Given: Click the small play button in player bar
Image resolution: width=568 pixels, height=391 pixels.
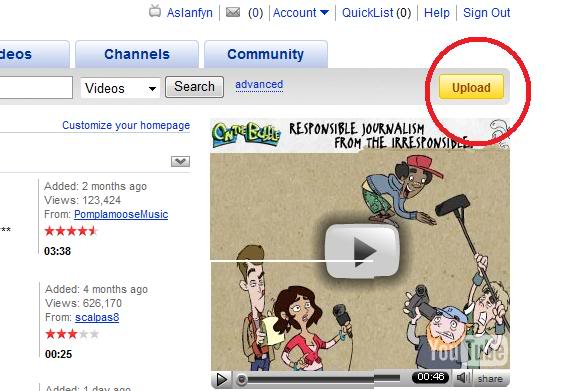Looking at the screenshot, I should coord(222,379).
